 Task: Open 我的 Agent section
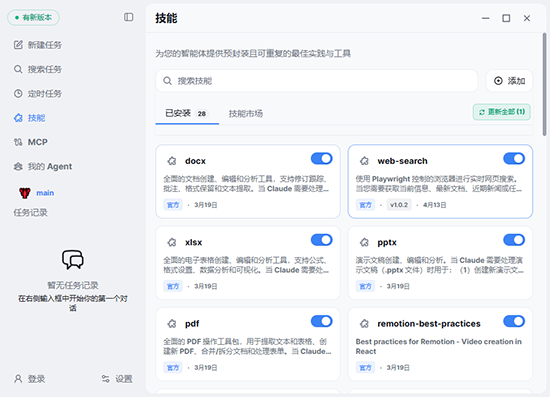[50, 166]
